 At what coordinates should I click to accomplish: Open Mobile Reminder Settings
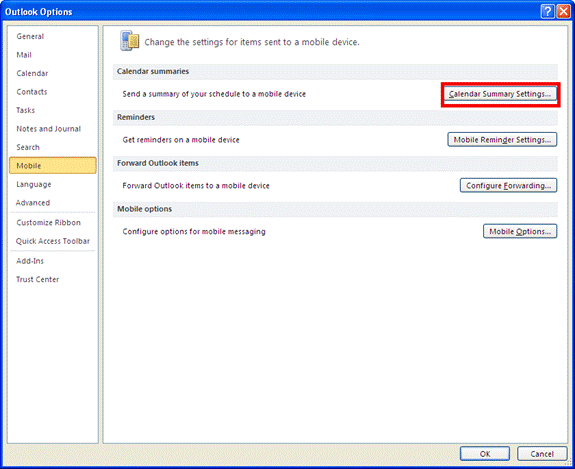click(502, 140)
